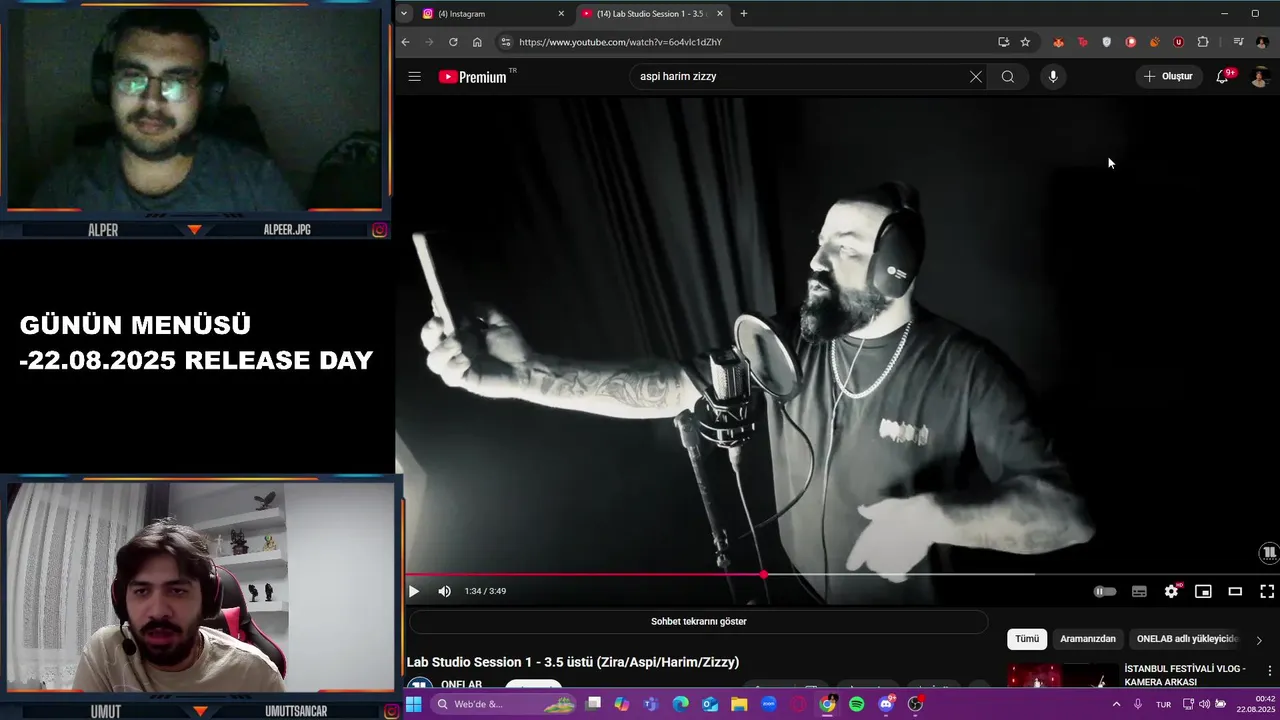Image resolution: width=1280 pixels, height=720 pixels.
Task: Open Microsoft Teams from taskbar
Action: tap(651, 704)
